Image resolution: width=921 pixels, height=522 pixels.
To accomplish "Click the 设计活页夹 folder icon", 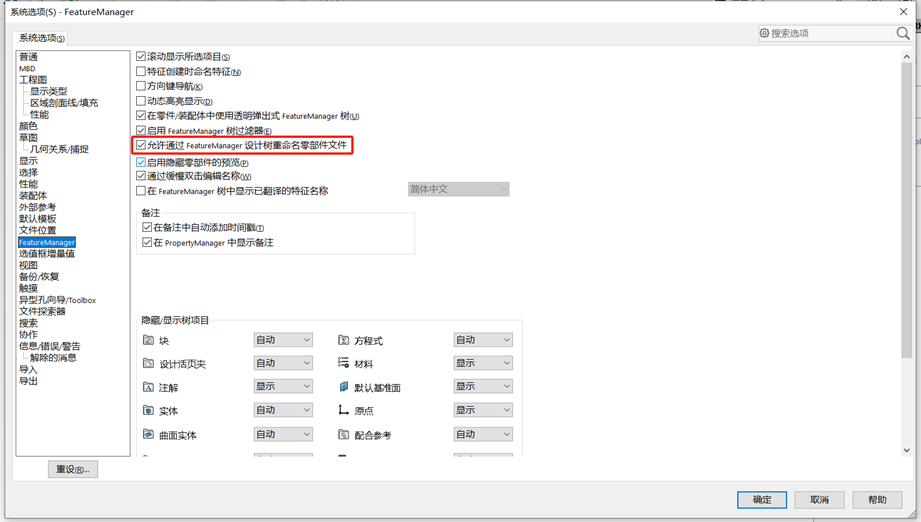I will tap(148, 364).
